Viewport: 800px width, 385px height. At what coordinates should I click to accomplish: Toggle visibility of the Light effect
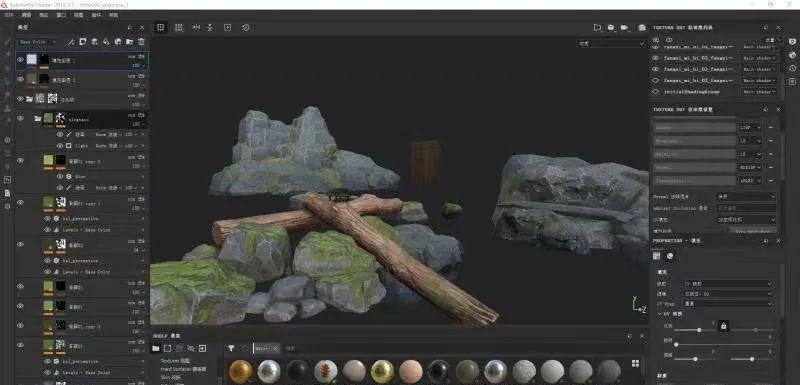point(60,146)
